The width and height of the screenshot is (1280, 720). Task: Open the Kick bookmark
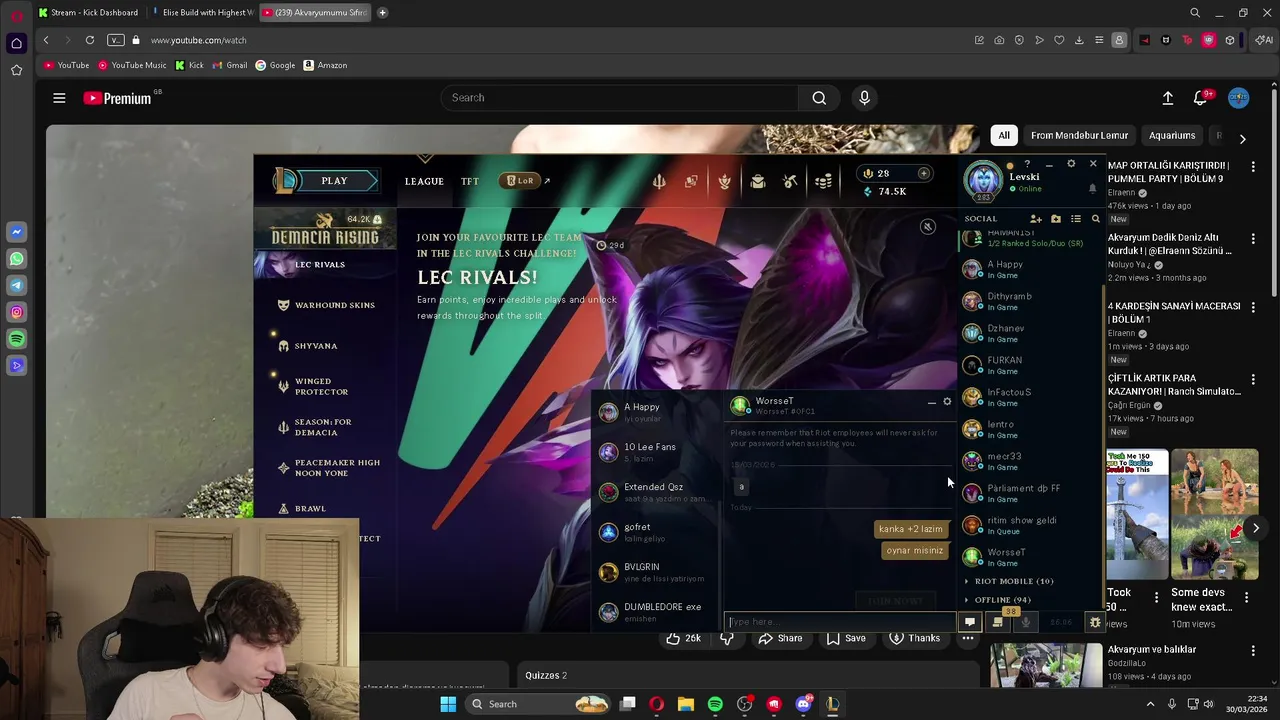pyautogui.click(x=189, y=65)
